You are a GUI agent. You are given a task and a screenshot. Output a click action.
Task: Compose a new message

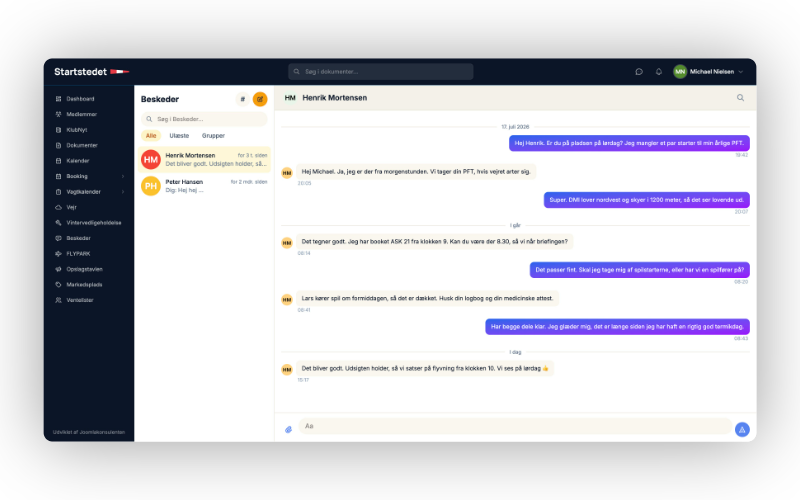[x=260, y=99]
